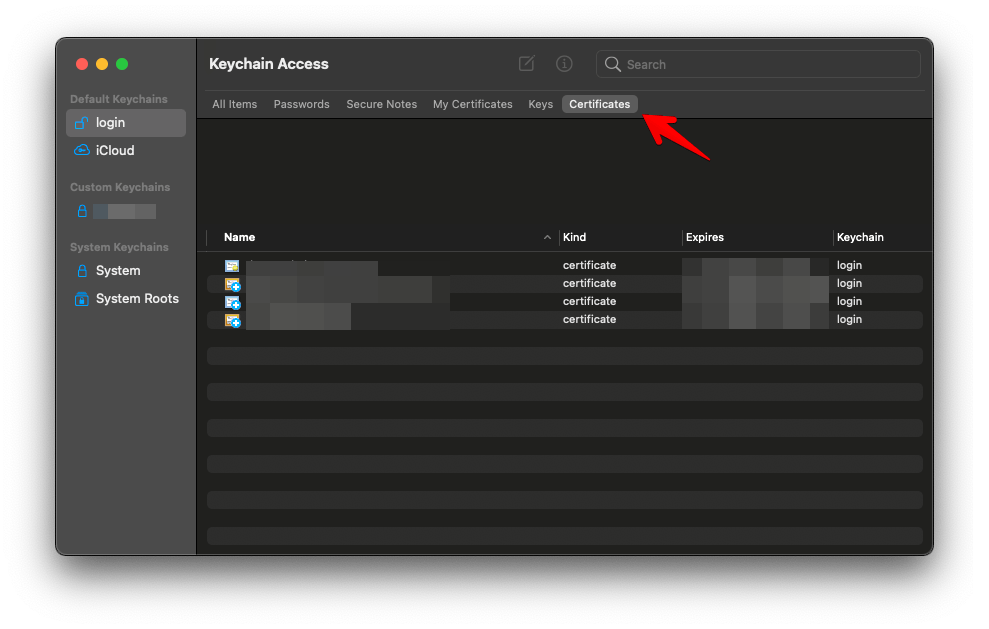Select the login keychain

click(126, 123)
